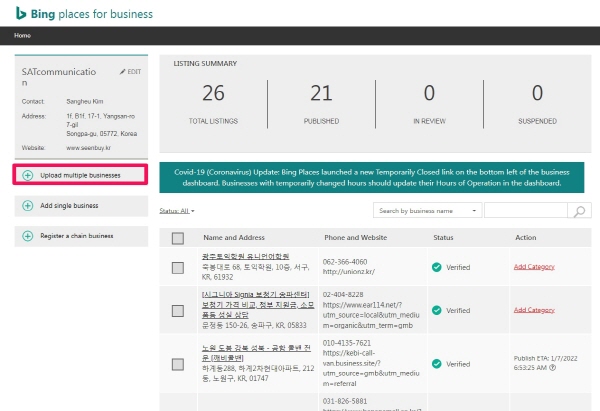Click the www.seenbuy.kr website text

[88, 148]
